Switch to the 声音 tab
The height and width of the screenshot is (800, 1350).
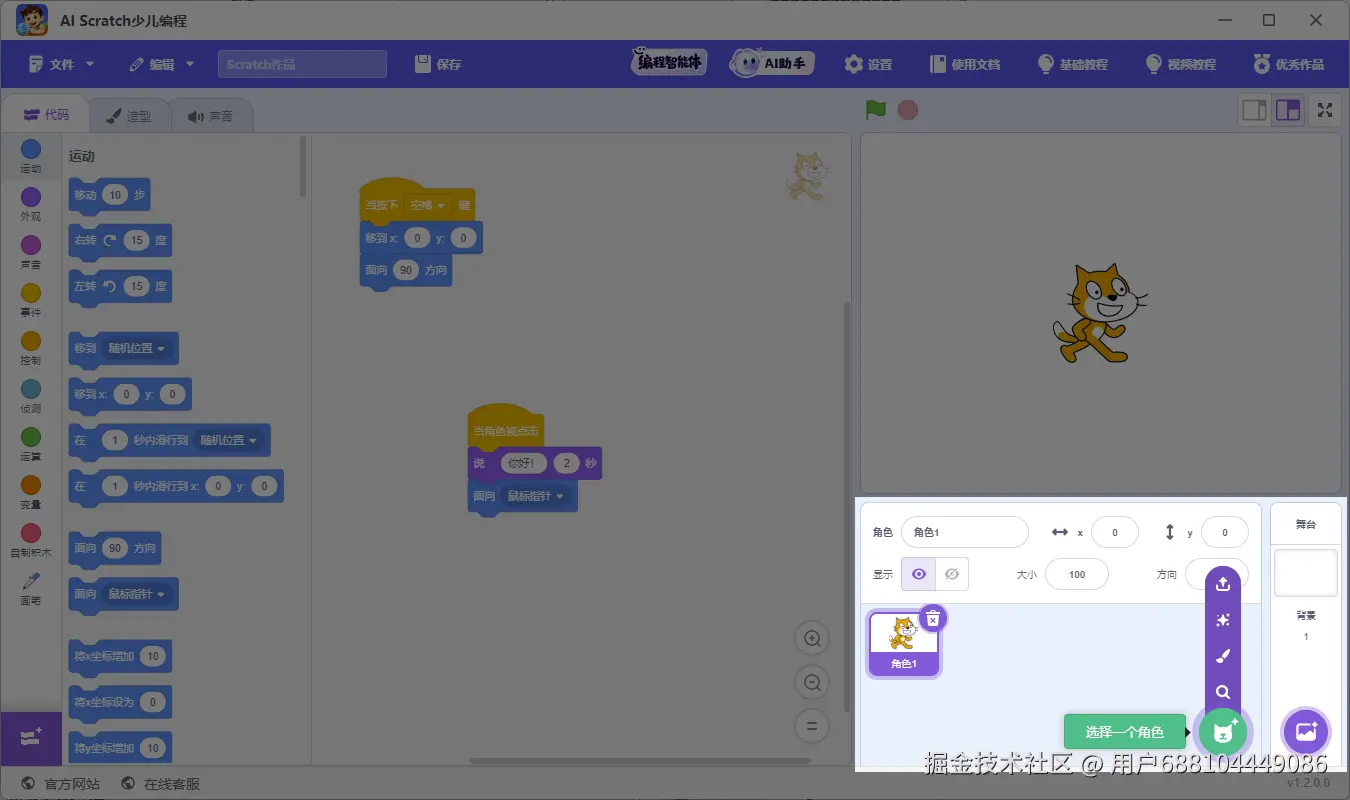(x=211, y=116)
